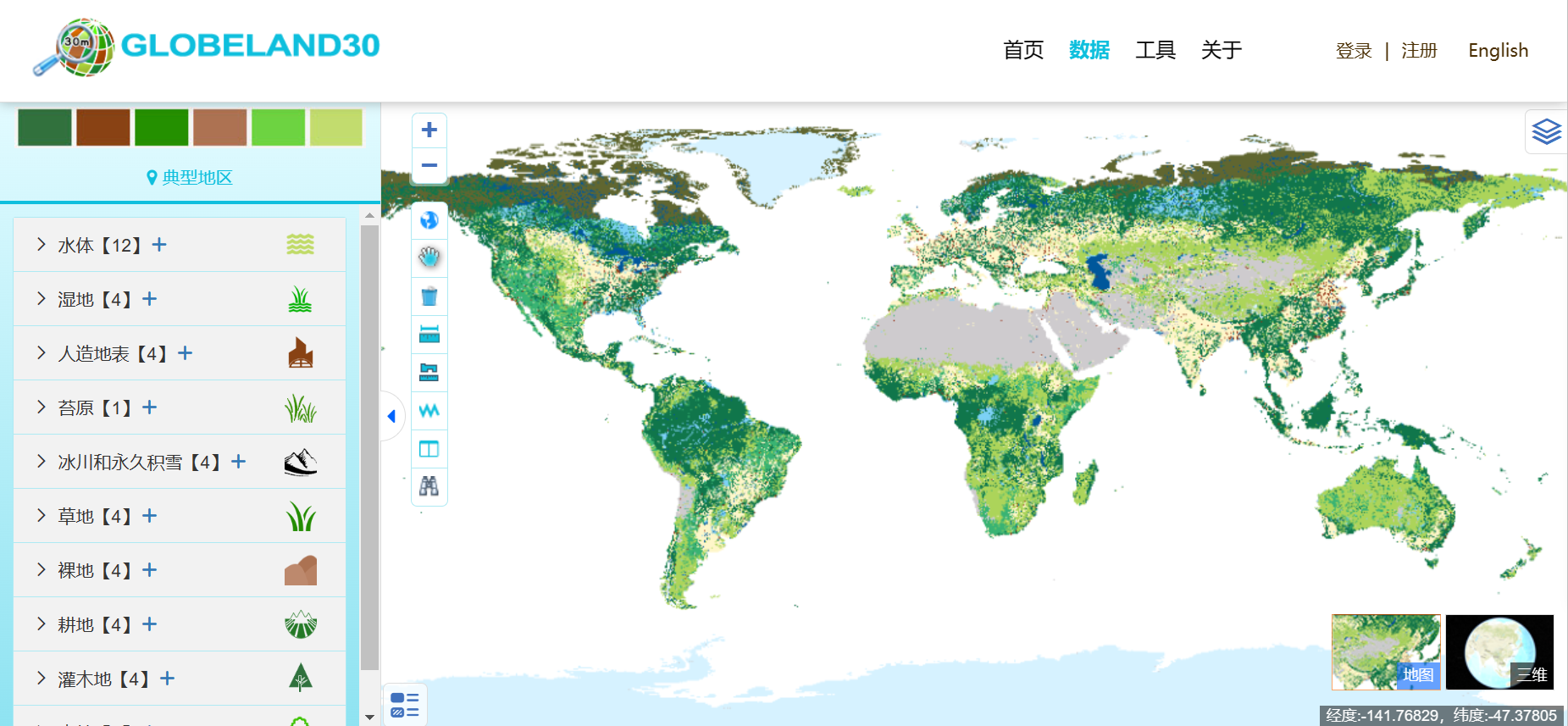The width and height of the screenshot is (1568, 726).
Task: Click the trash bin clear tool
Action: click(429, 296)
